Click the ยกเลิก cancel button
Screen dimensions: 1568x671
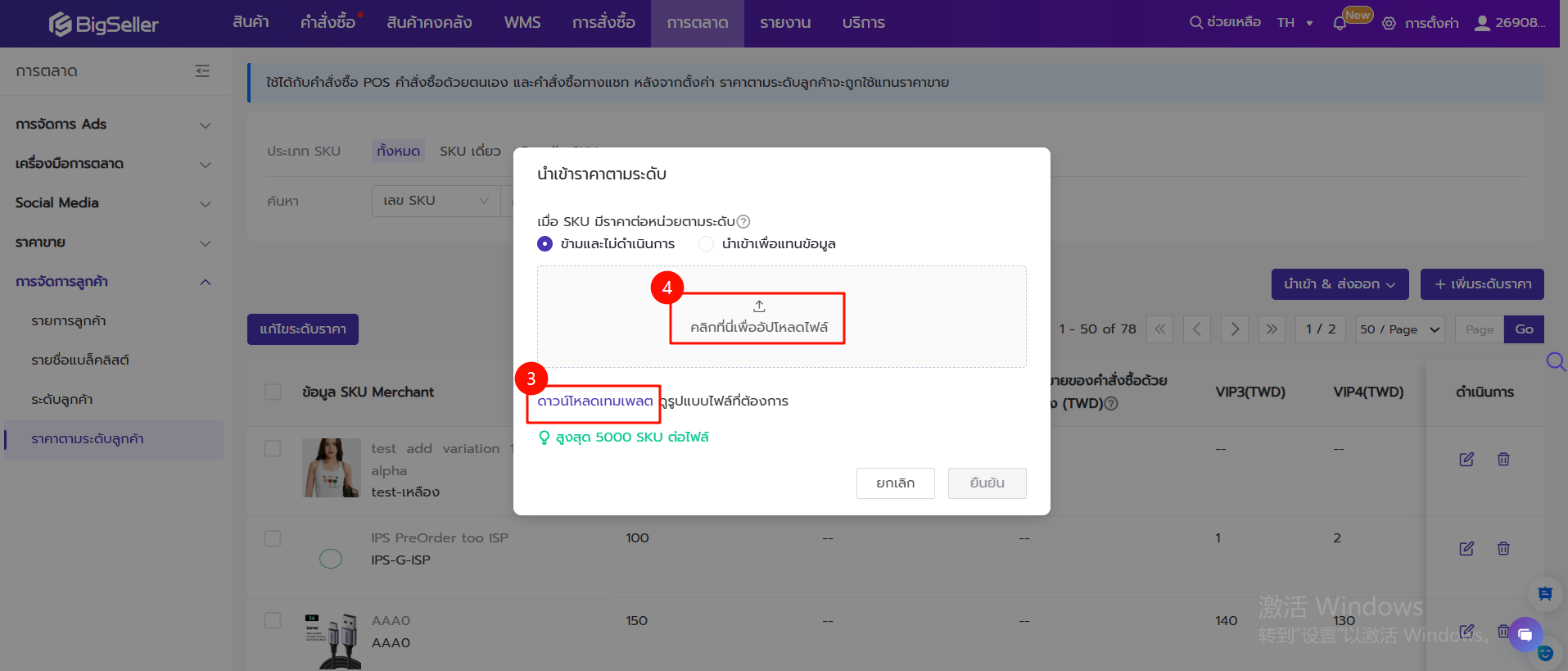(x=895, y=483)
